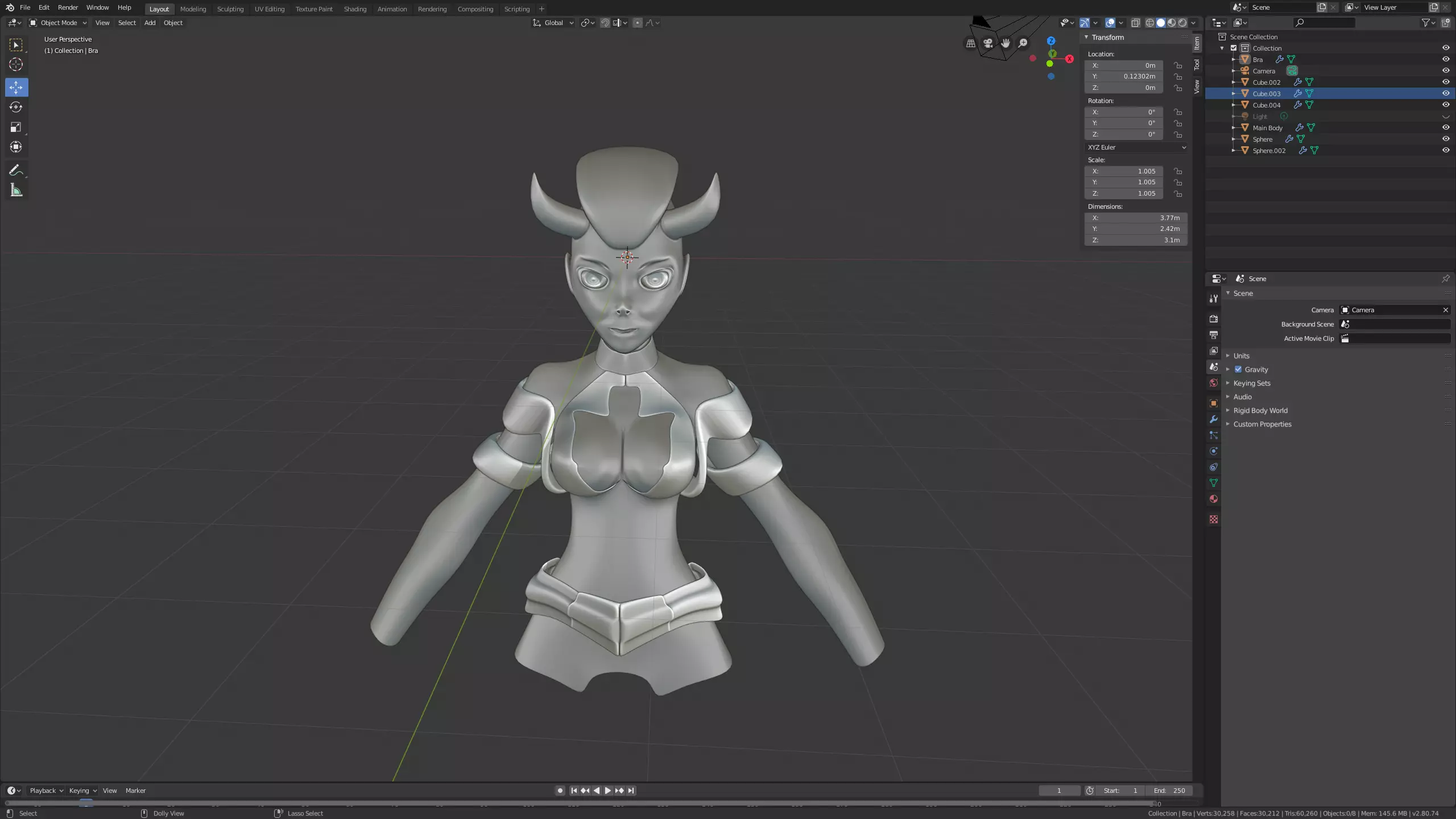This screenshot has width=1456, height=819.
Task: Clear the Camera field in Scene properties
Action: tap(1445, 310)
